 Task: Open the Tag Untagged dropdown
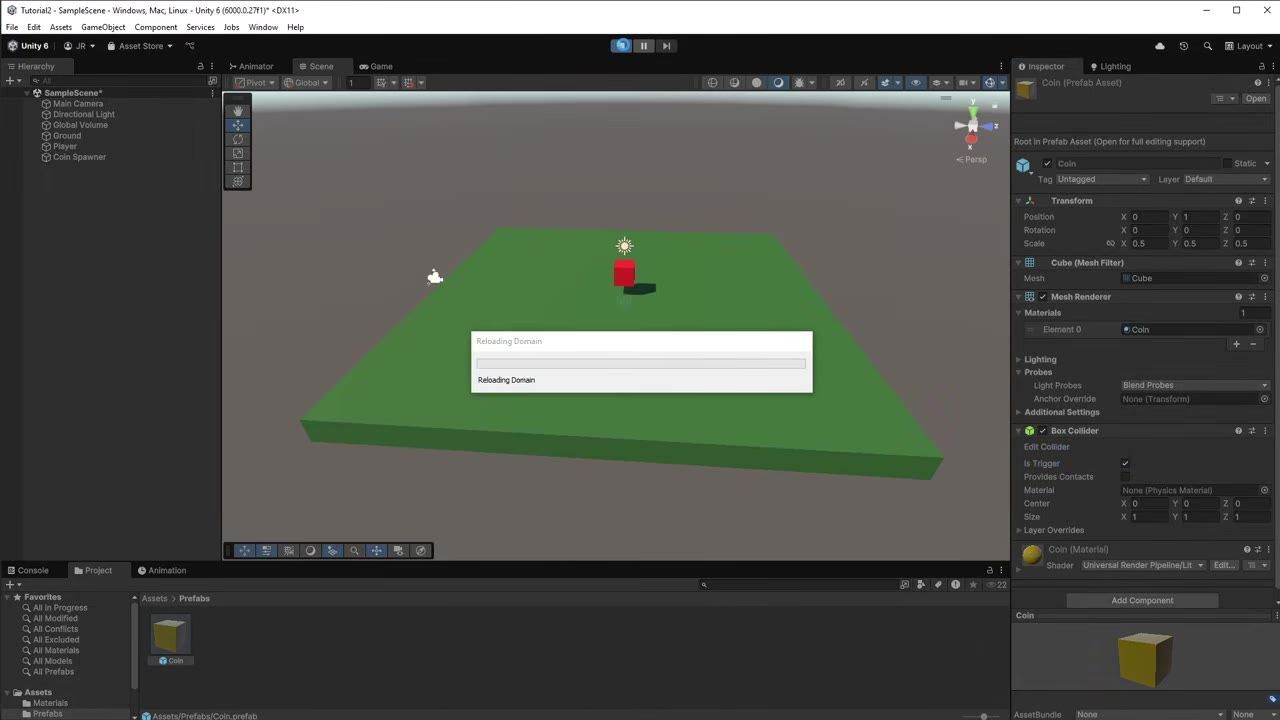1102,179
